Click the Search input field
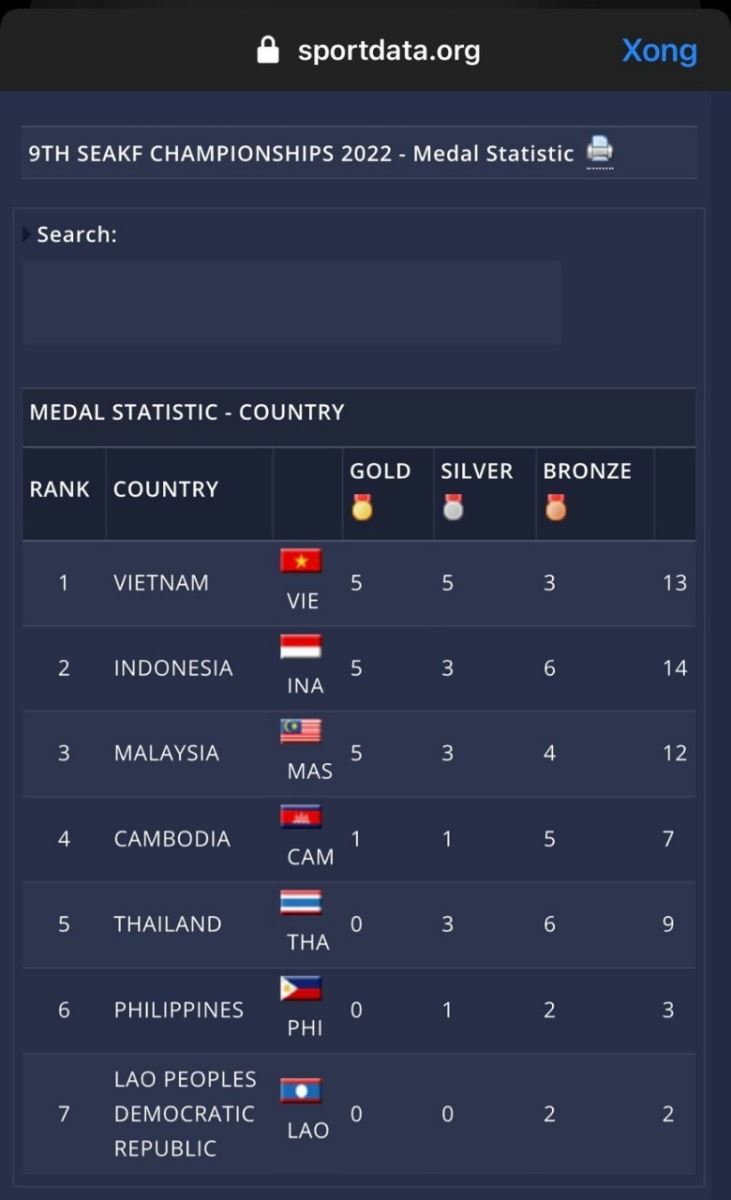 (x=291, y=303)
